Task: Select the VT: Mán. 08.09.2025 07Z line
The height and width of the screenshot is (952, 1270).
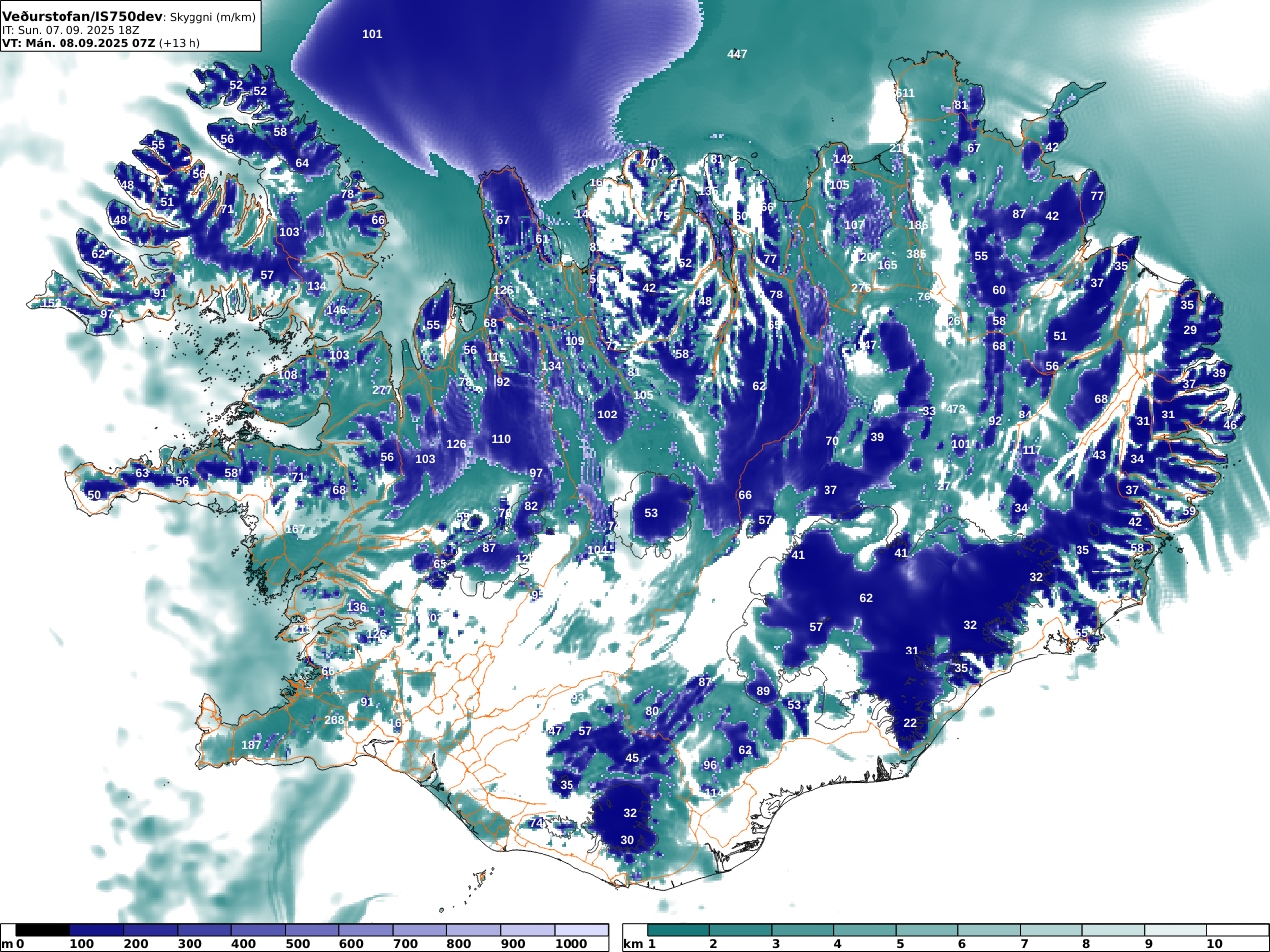Action: (78, 43)
